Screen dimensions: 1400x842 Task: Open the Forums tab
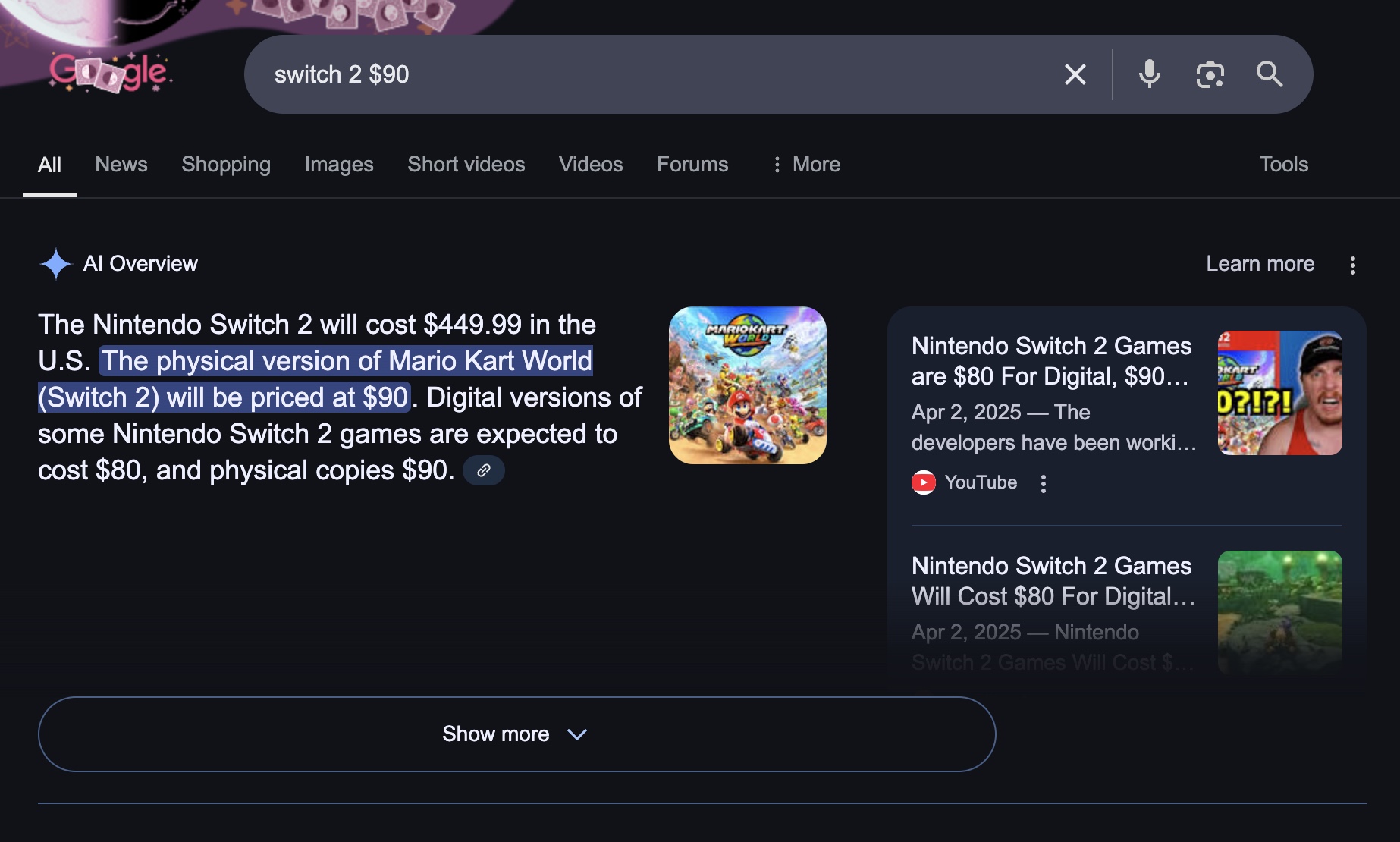coord(692,165)
